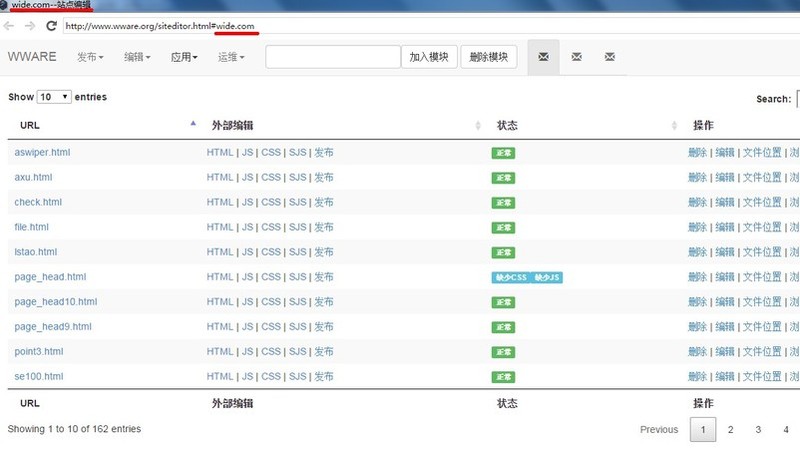This screenshot has width=800, height=453.
Task: Click the 删除模块 button
Action: coord(488,57)
